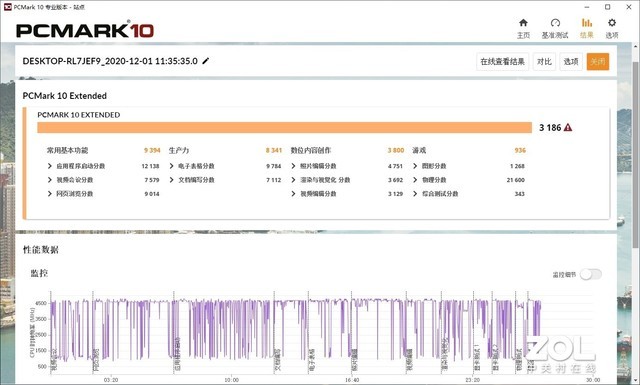Click the Compare (对比) button
Screen dimensions: 640x385
(x=544, y=62)
